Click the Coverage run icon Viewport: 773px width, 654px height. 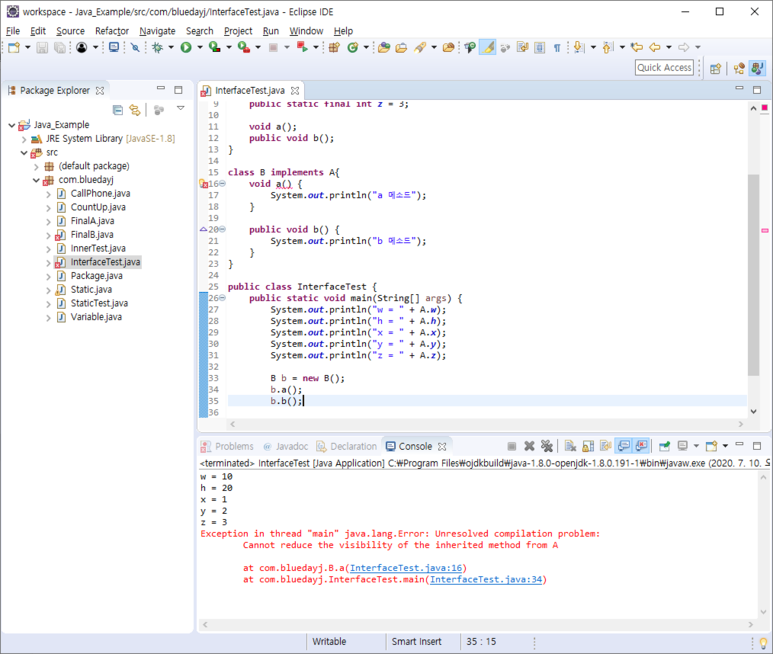214,47
